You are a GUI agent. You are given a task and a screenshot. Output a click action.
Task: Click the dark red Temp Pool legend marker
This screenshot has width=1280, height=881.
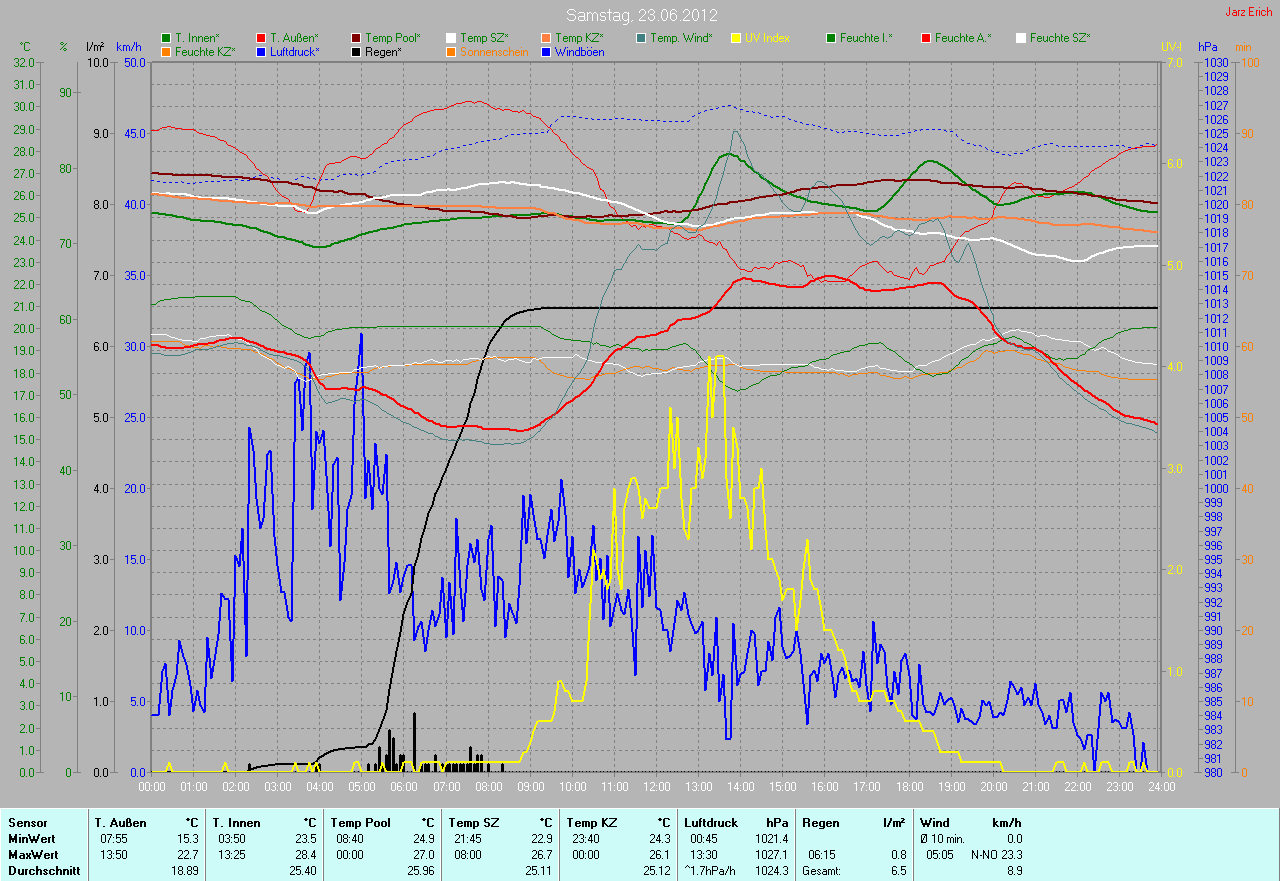click(x=356, y=38)
